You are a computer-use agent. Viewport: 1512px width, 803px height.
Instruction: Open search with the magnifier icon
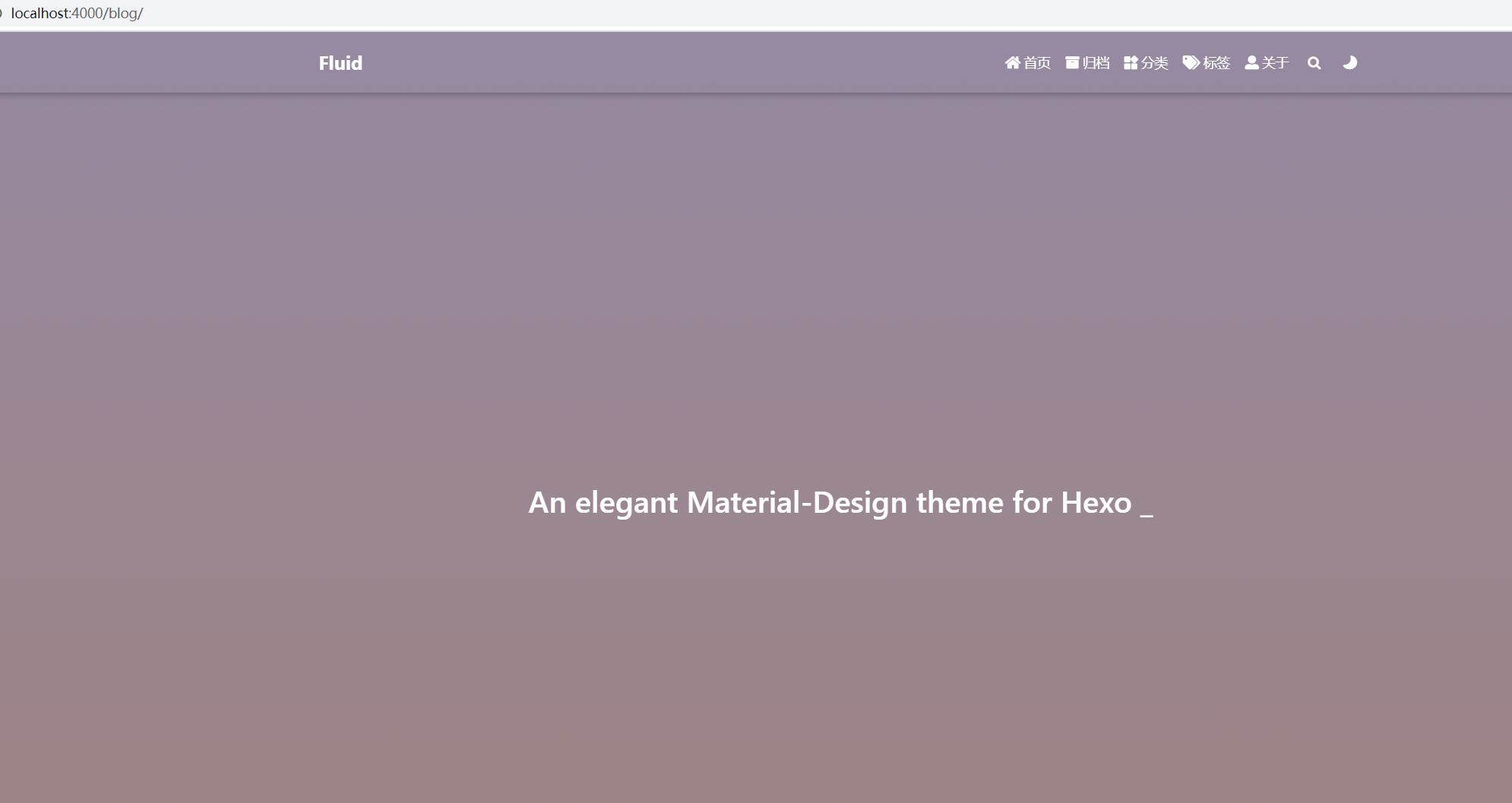(1314, 63)
